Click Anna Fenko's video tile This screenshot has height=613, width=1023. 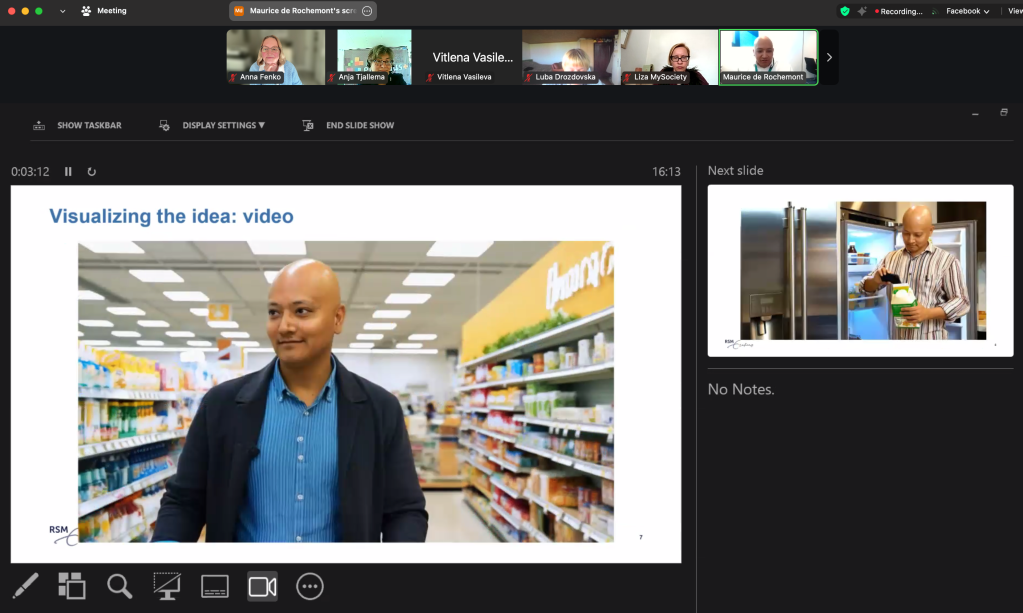[x=276, y=57]
